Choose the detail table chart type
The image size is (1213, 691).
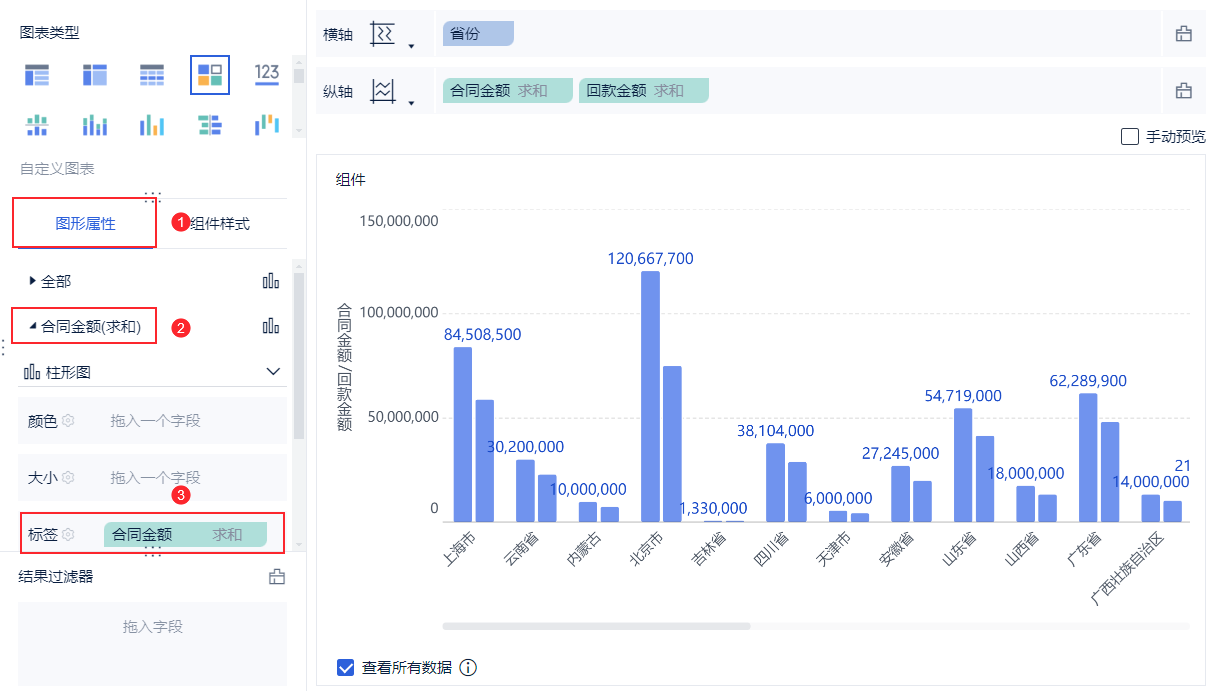(x=152, y=74)
